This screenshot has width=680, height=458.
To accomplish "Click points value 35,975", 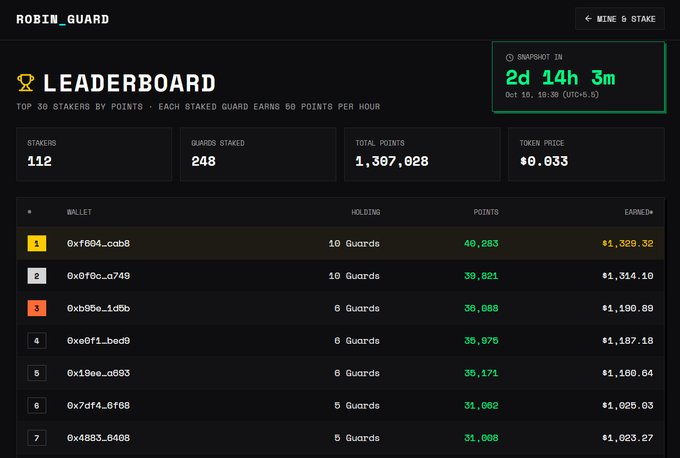I will [x=481, y=341].
